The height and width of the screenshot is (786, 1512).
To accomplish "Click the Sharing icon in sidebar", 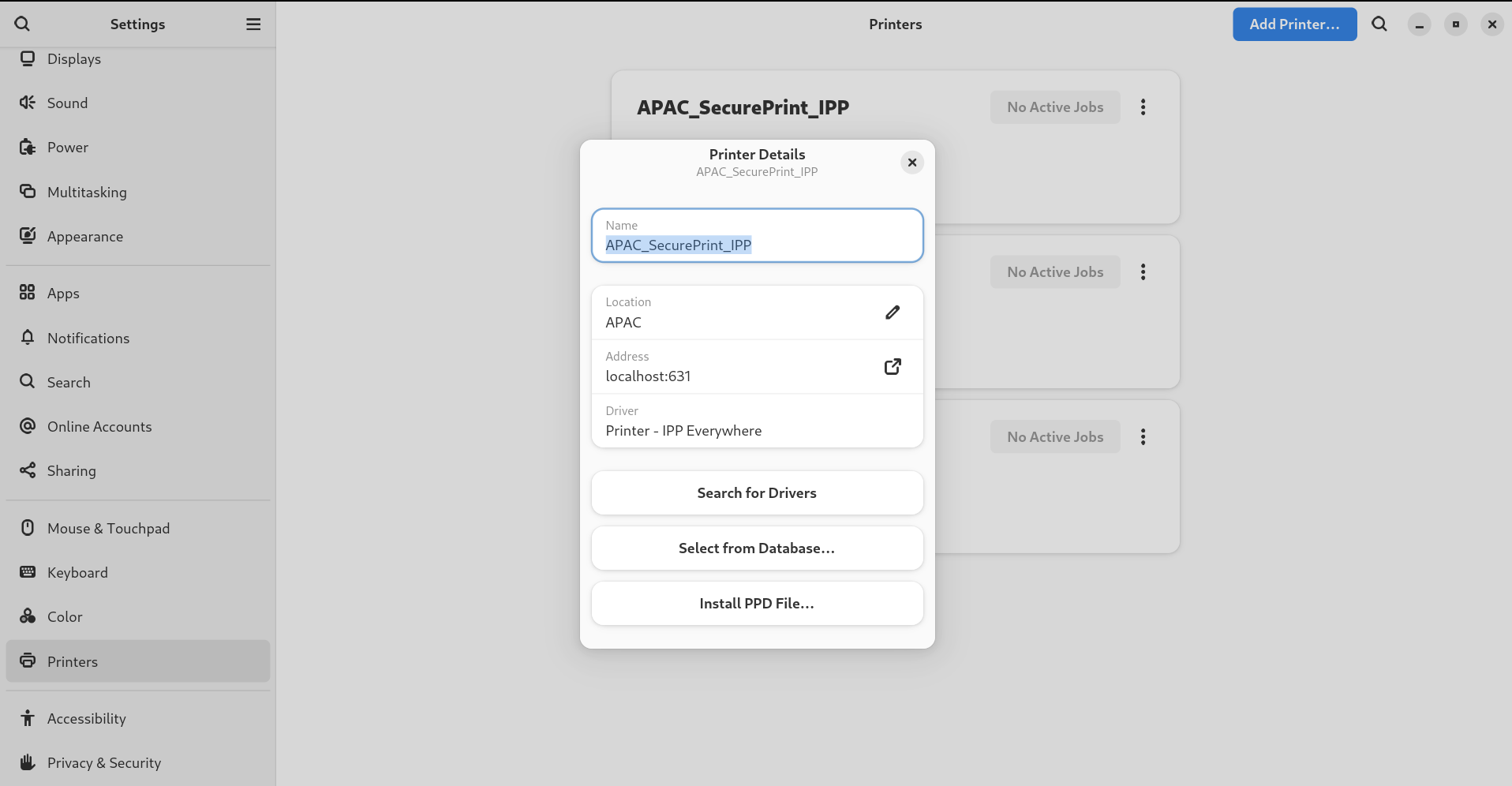I will (x=28, y=470).
